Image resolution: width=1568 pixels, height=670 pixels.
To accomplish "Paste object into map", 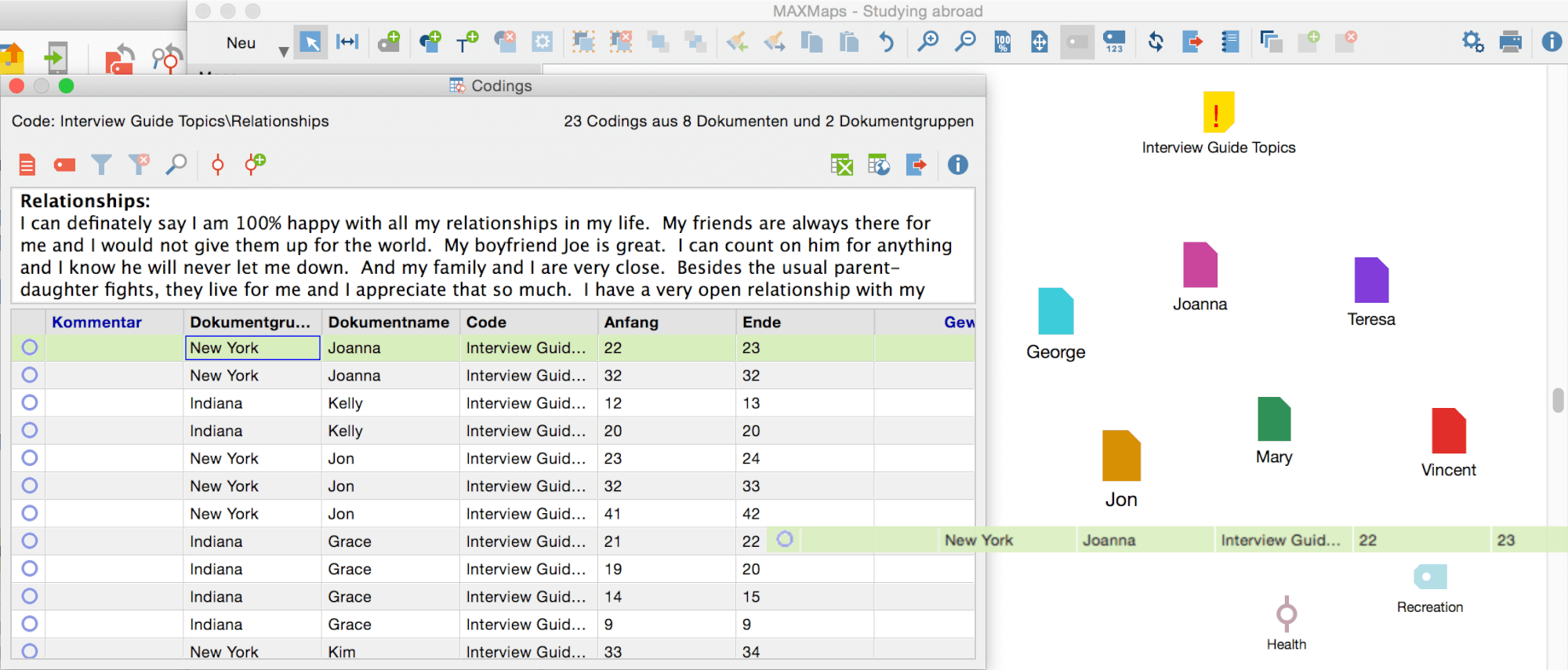I will pos(849,42).
